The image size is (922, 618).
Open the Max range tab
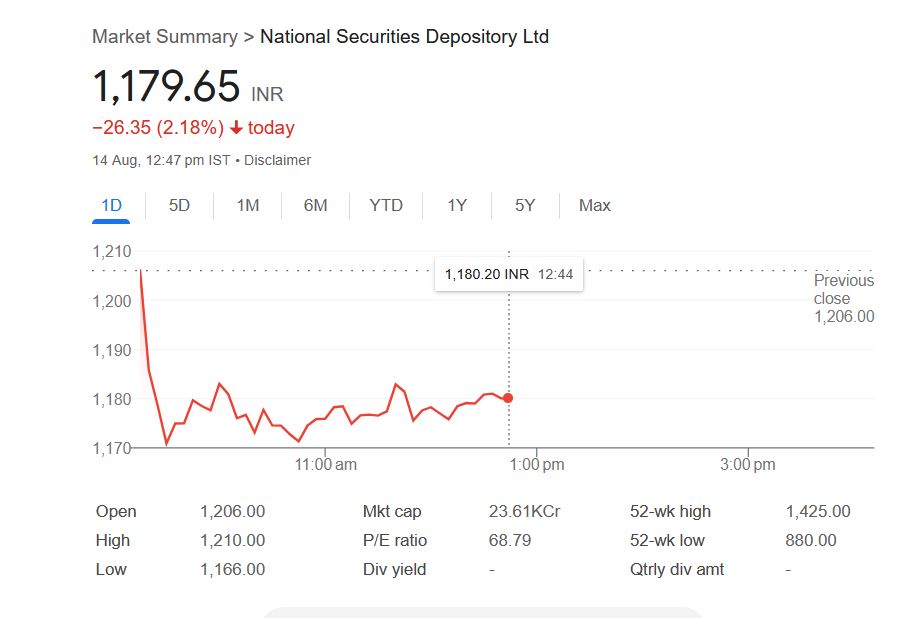[594, 205]
